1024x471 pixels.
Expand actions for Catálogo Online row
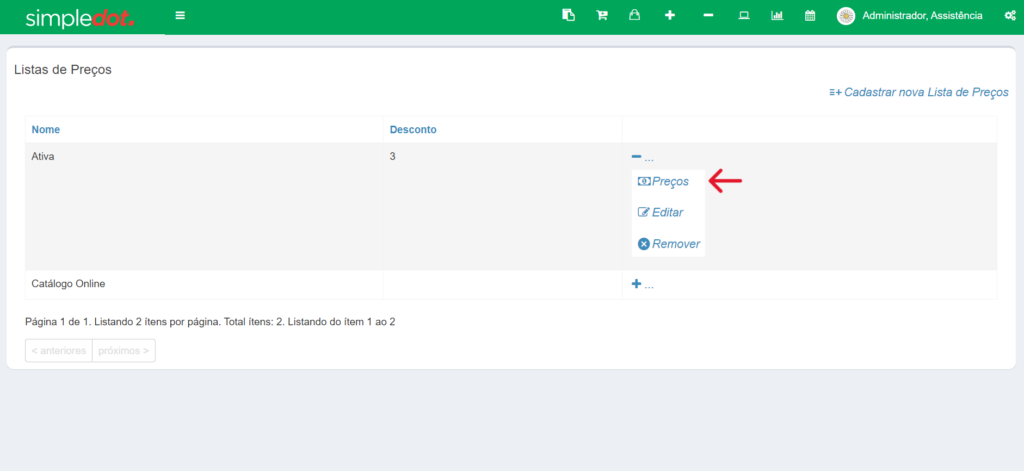[642, 285]
